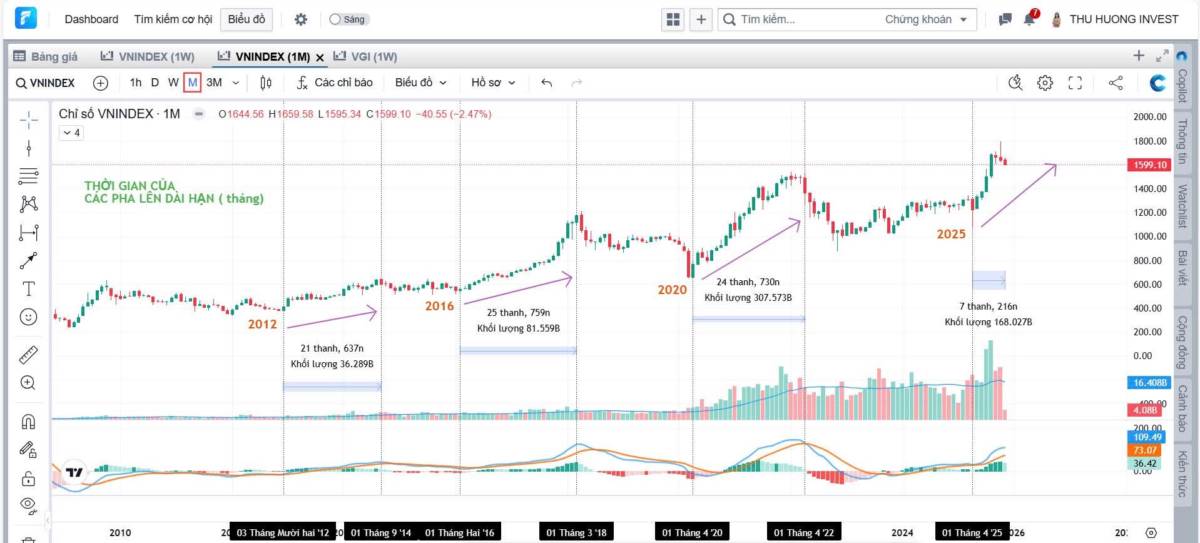Select the Fibonacci retracement drawing tool

pos(29,176)
